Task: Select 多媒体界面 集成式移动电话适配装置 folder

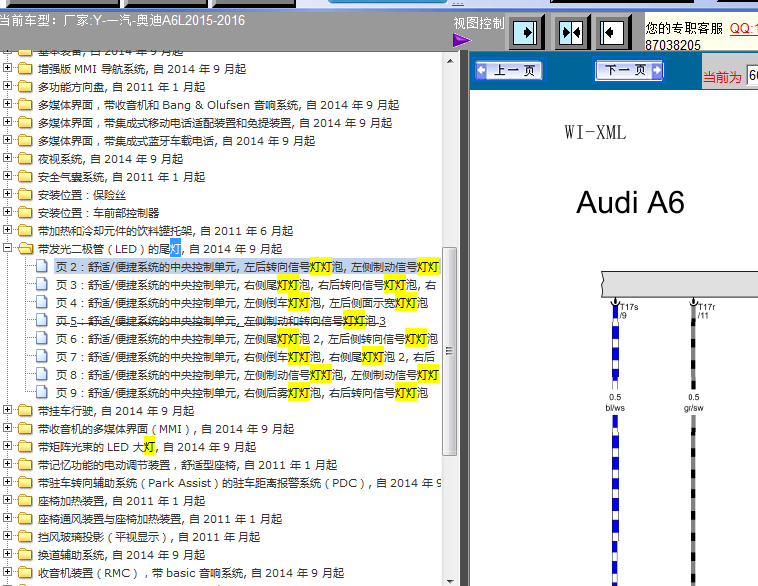Action: coord(215,123)
